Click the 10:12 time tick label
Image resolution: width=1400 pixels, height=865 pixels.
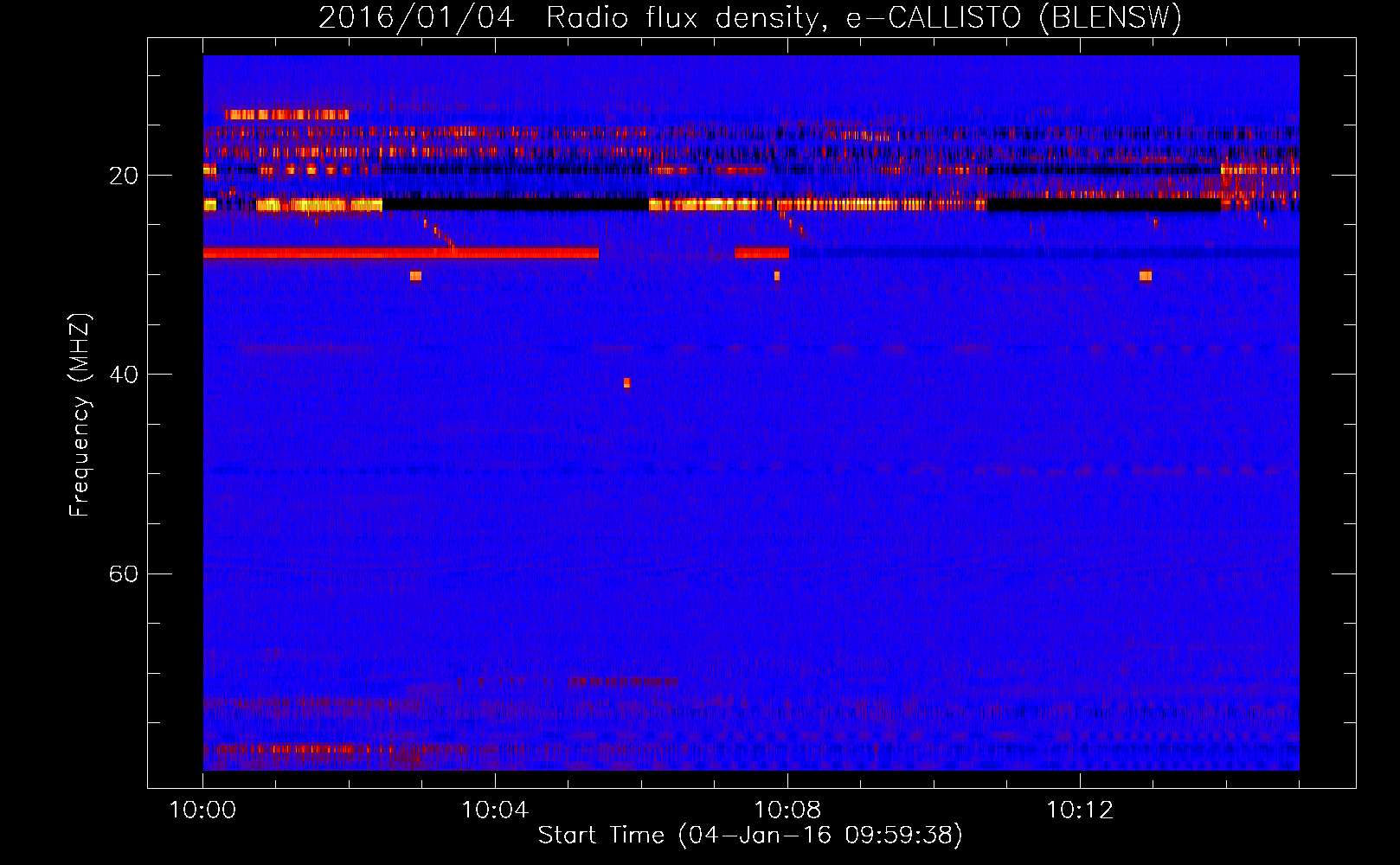point(1080,811)
